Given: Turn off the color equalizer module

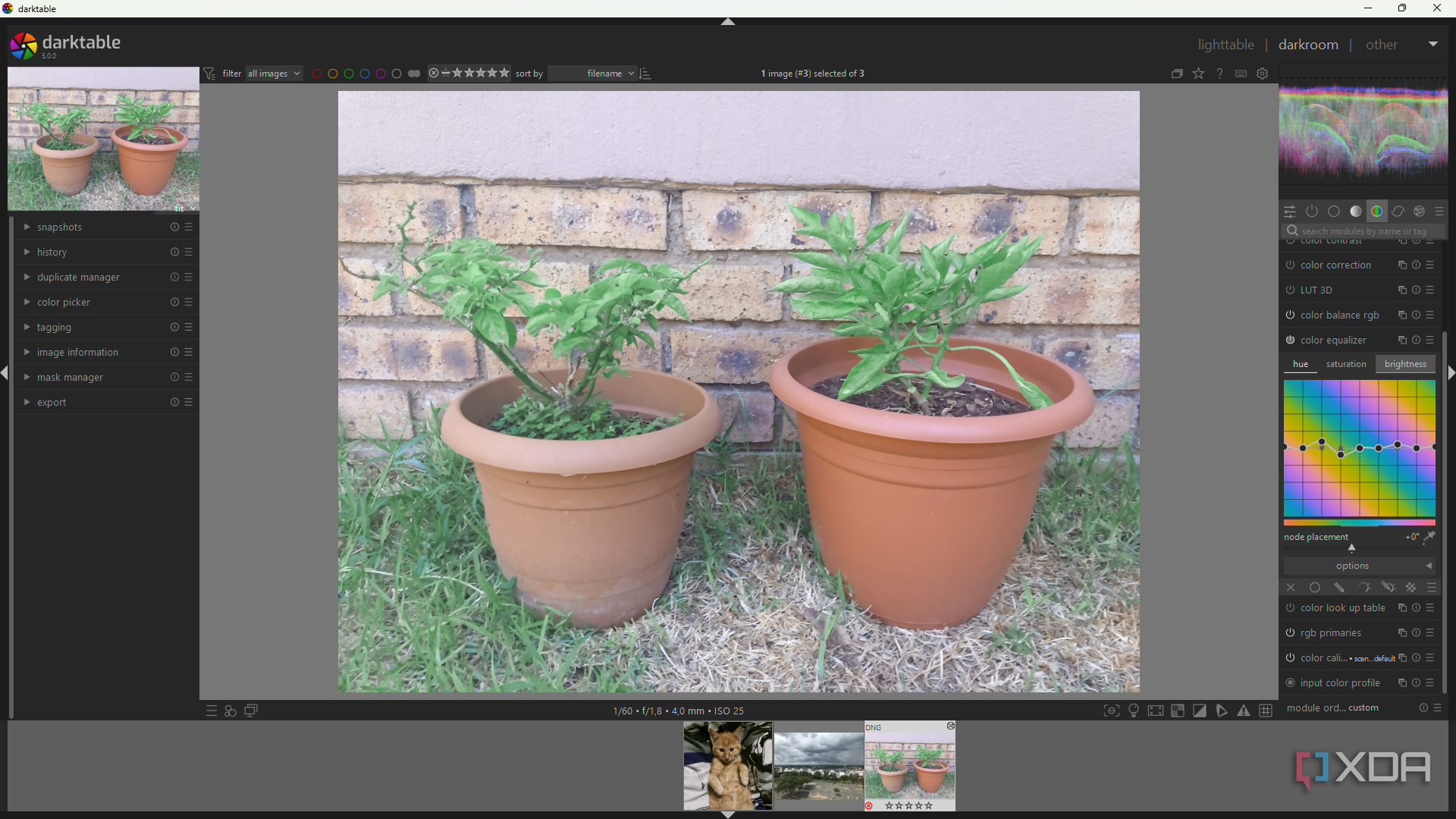Looking at the screenshot, I should click(1290, 340).
